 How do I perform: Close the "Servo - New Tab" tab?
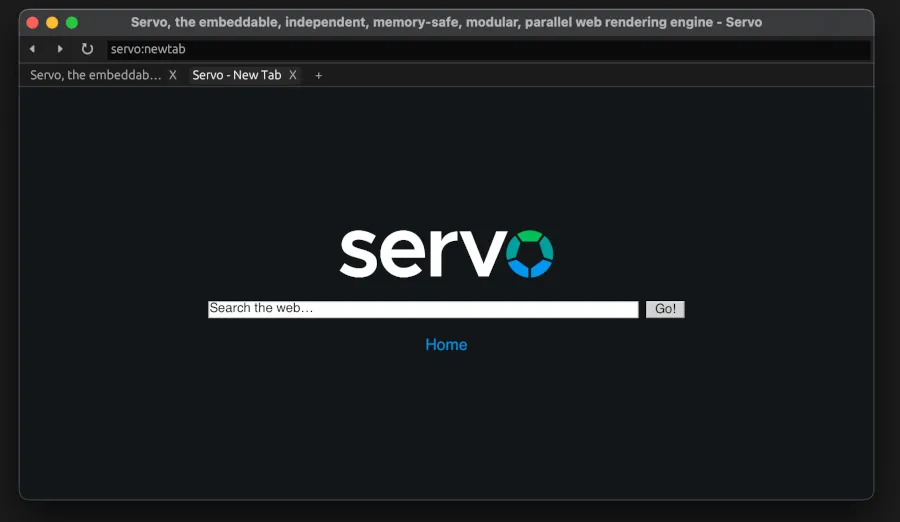click(293, 75)
